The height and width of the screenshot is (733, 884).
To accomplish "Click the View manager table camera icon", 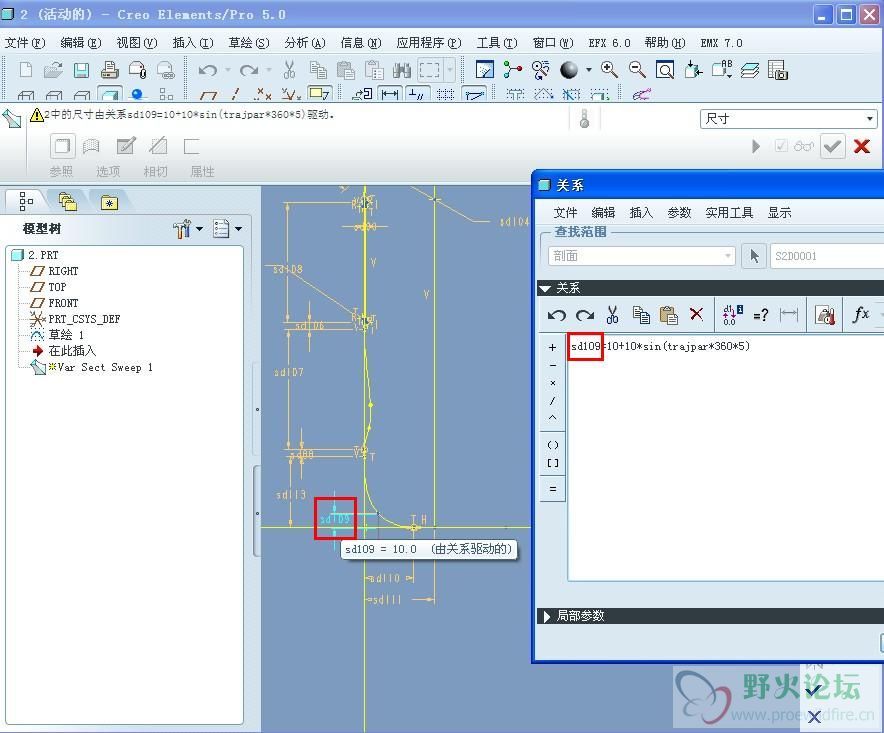I will pyautogui.click(x=778, y=70).
